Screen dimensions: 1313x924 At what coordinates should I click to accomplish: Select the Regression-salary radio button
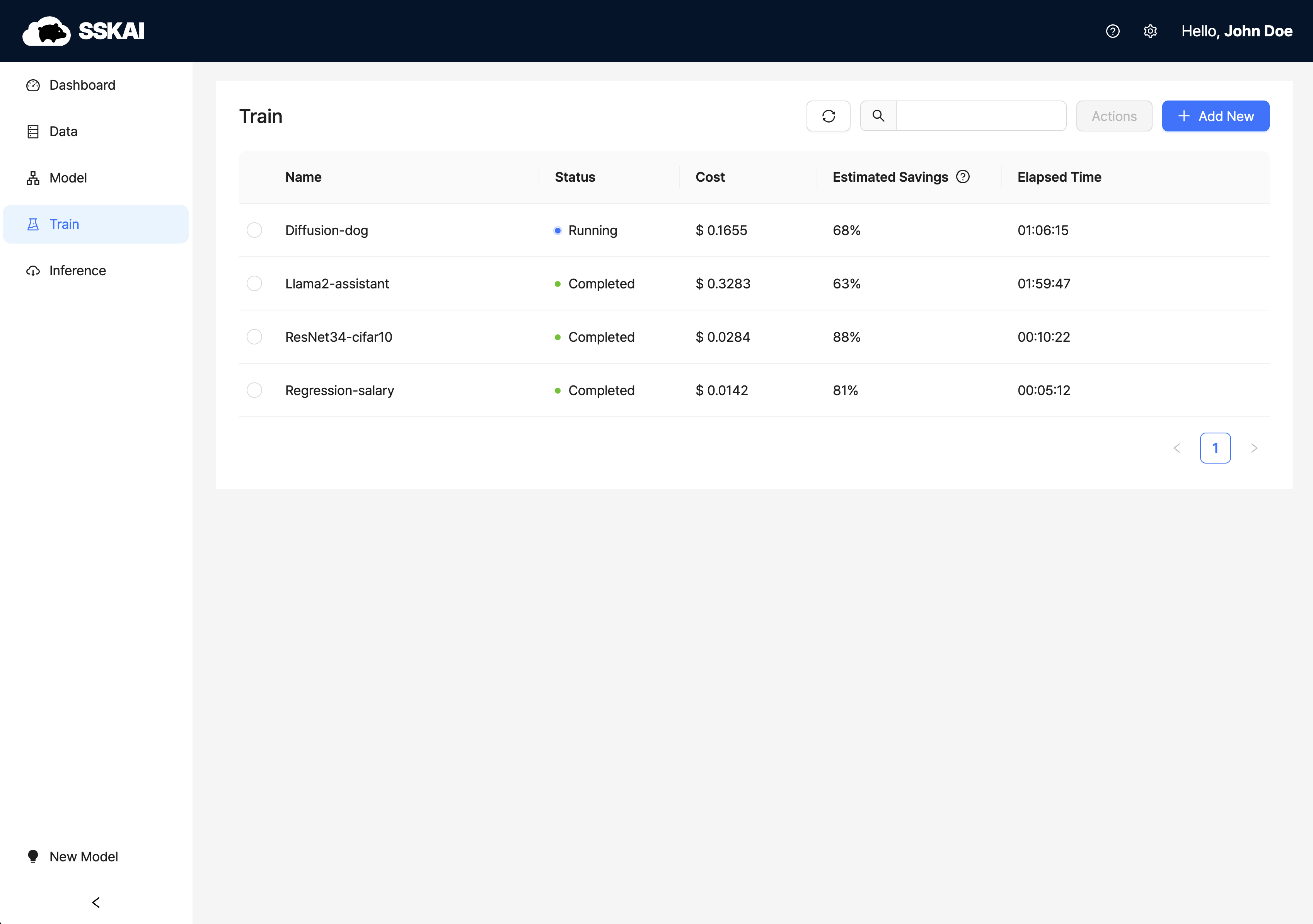coord(254,390)
